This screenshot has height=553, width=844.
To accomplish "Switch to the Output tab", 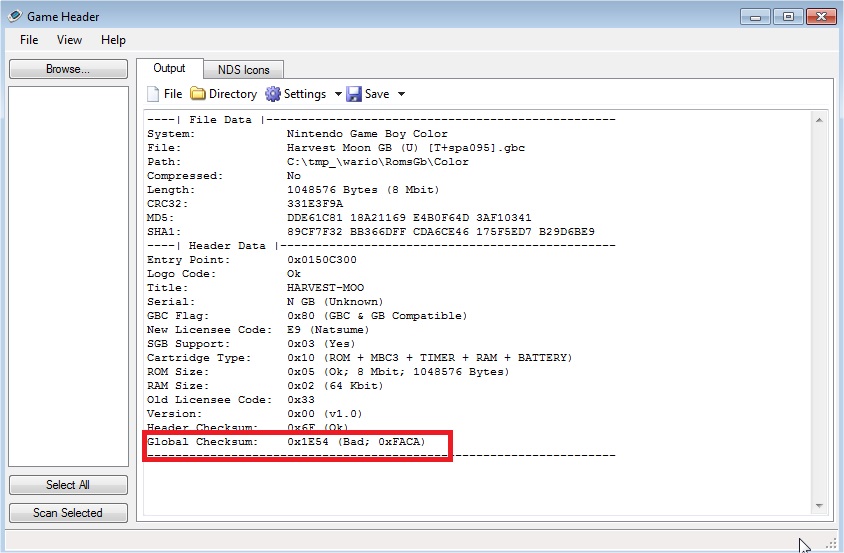I will [x=169, y=69].
